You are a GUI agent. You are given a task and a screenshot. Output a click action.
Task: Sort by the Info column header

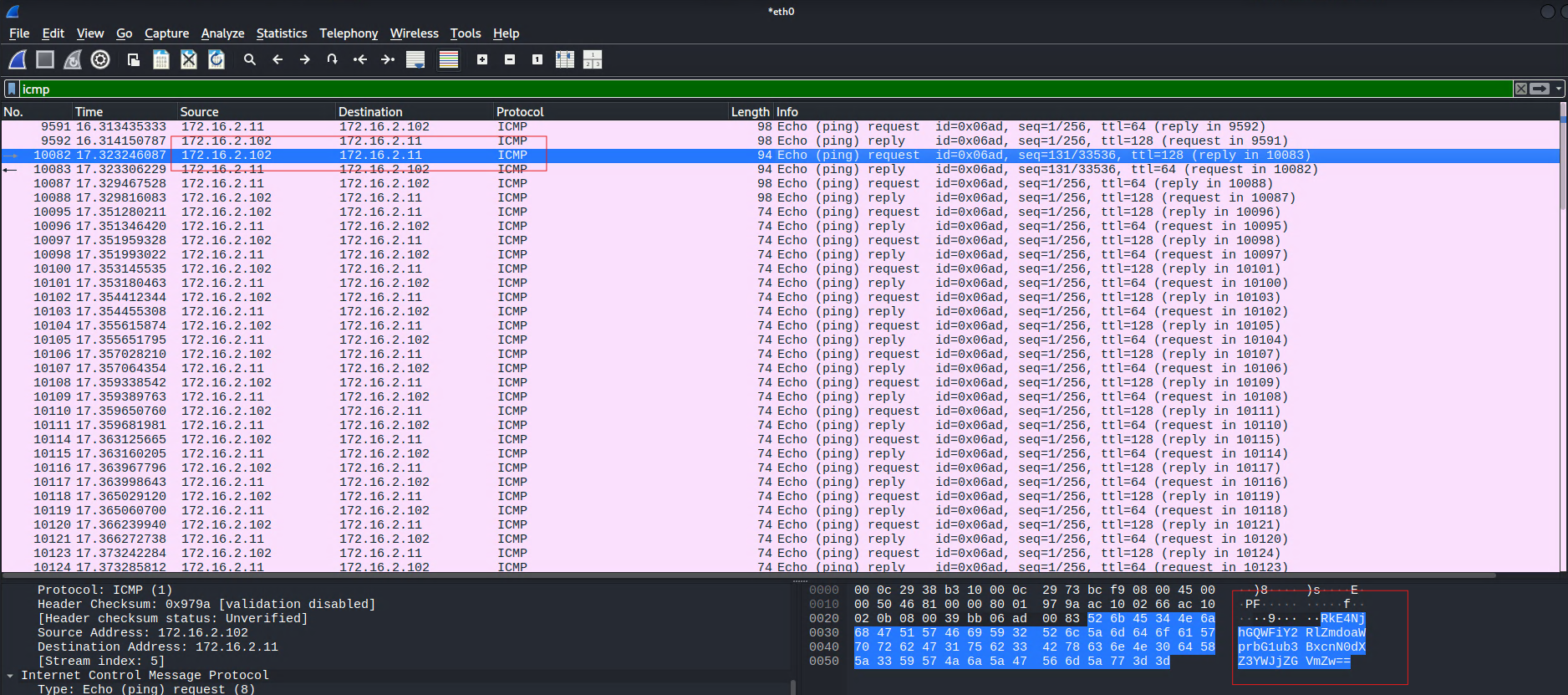point(1166,111)
